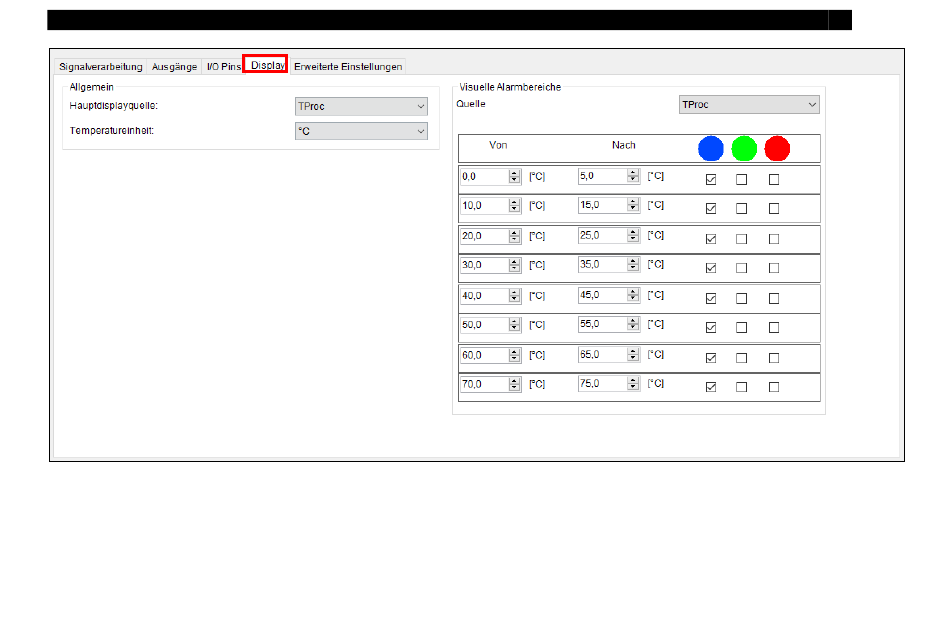950x638 pixels.
Task: Check green checkbox in the 20,0 row
Action: coord(742,239)
